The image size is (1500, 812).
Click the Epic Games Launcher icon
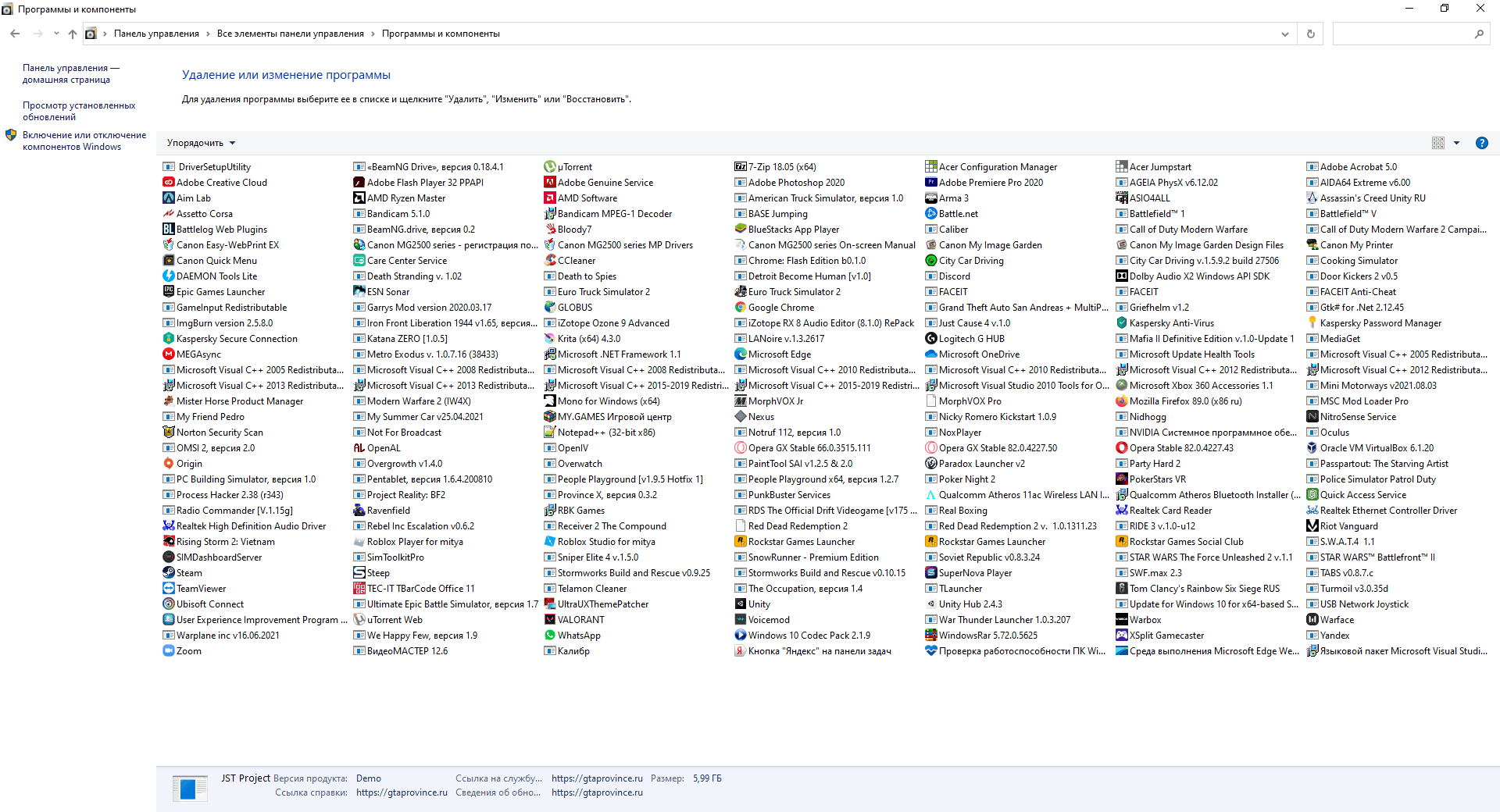click(x=169, y=291)
